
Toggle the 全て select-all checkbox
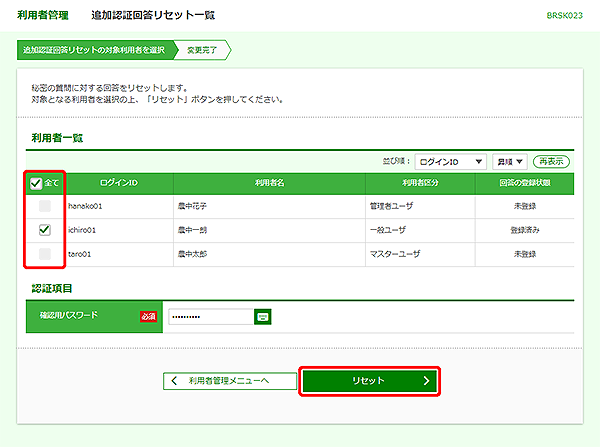pos(36,183)
